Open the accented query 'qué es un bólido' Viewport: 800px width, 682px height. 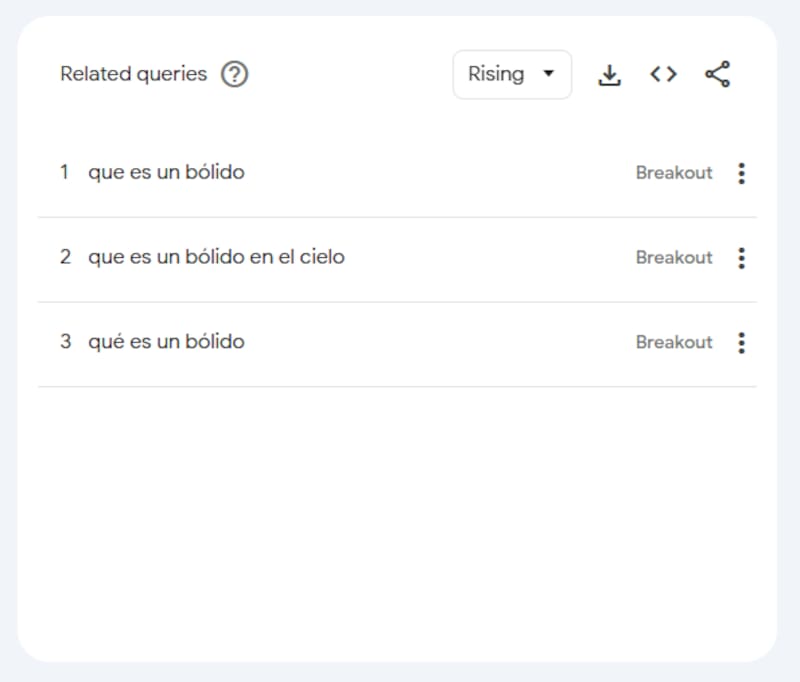[x=166, y=342]
